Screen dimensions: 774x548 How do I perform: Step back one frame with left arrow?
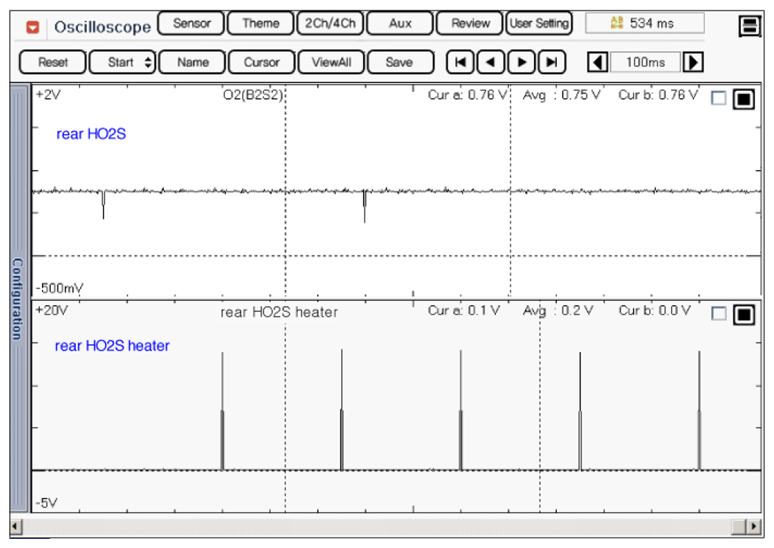(490, 62)
